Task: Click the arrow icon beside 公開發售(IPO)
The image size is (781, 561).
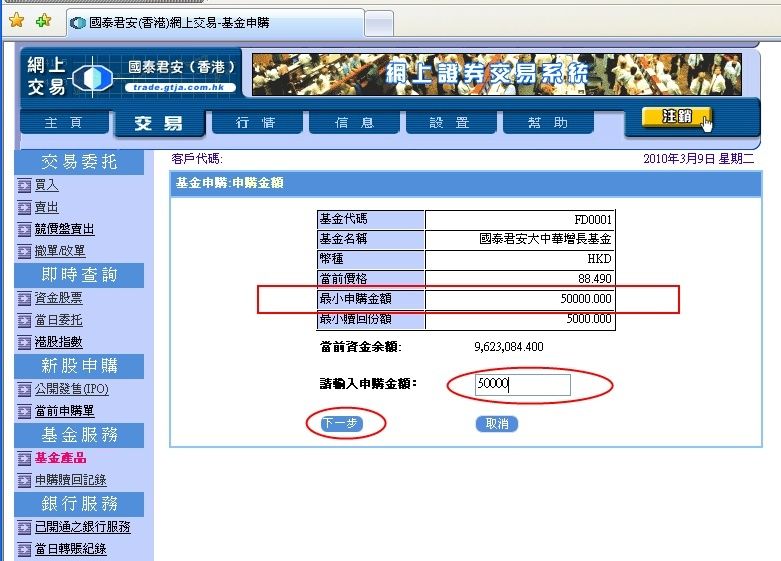Action: pos(24,389)
